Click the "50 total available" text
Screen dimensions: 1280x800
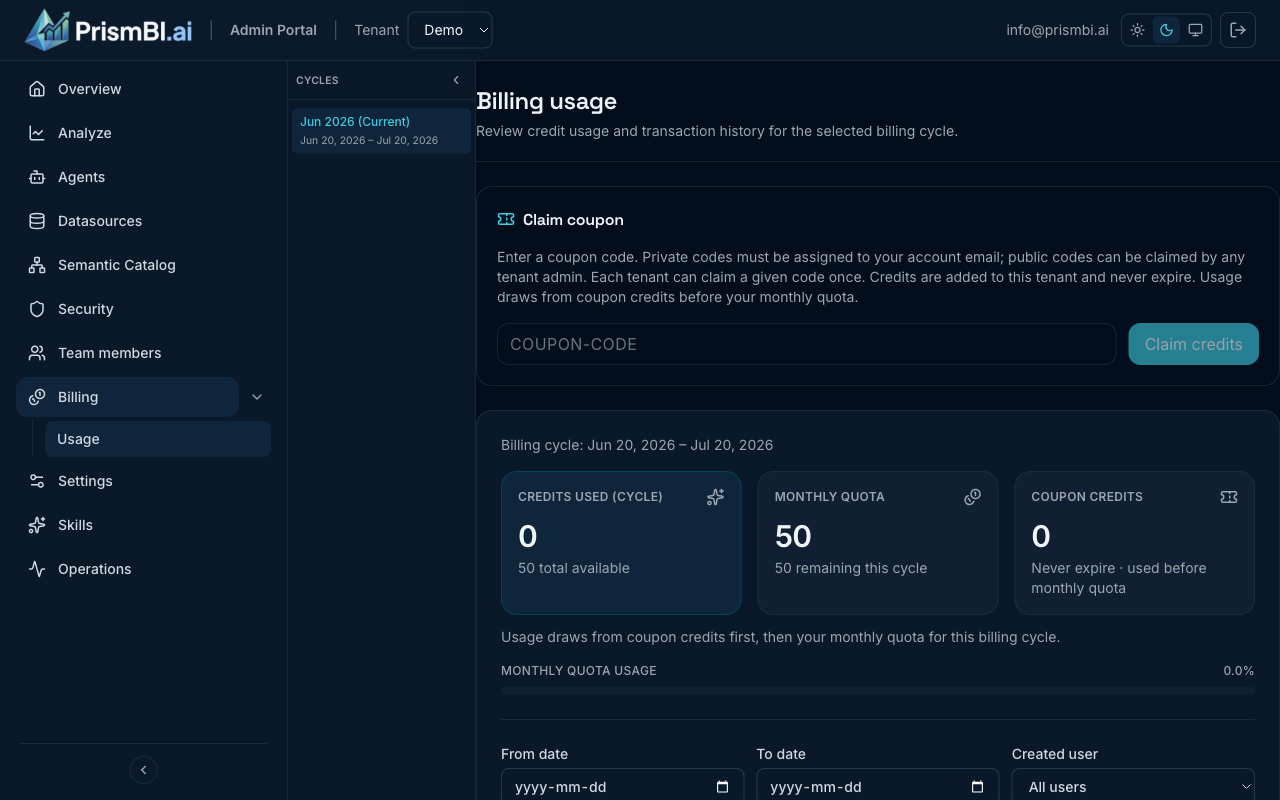pyautogui.click(x=574, y=568)
